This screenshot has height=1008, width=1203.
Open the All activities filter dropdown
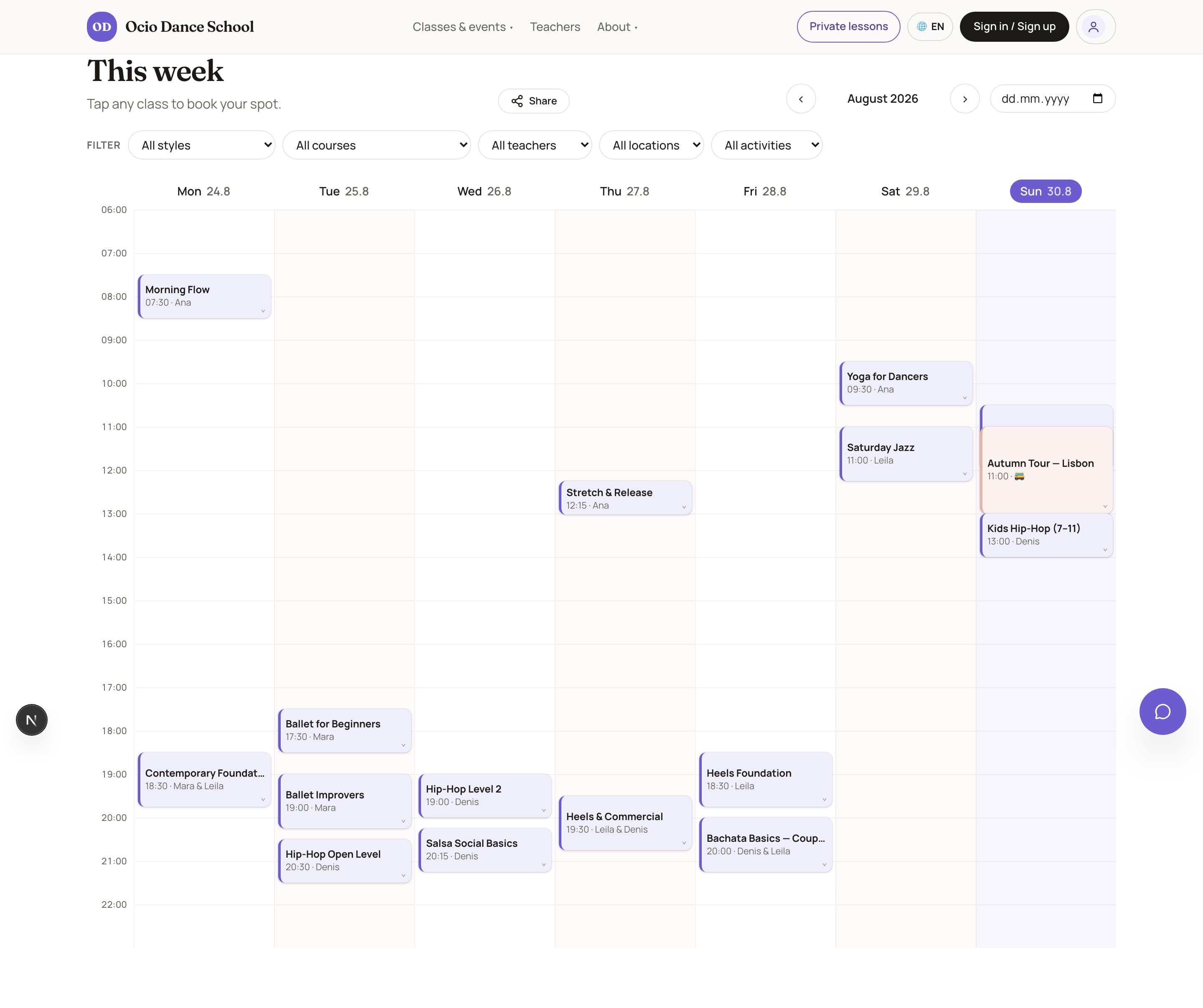point(766,145)
